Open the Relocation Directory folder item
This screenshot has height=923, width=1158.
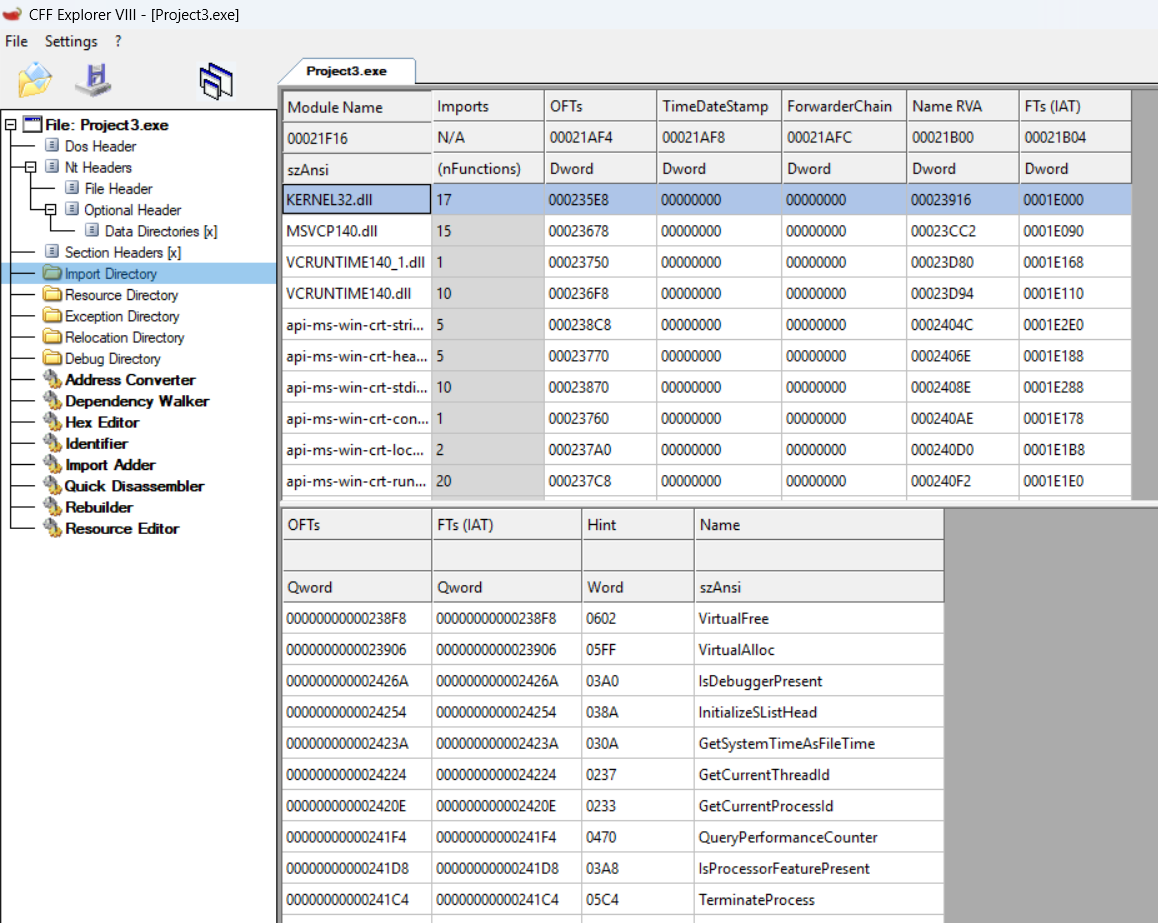point(124,337)
